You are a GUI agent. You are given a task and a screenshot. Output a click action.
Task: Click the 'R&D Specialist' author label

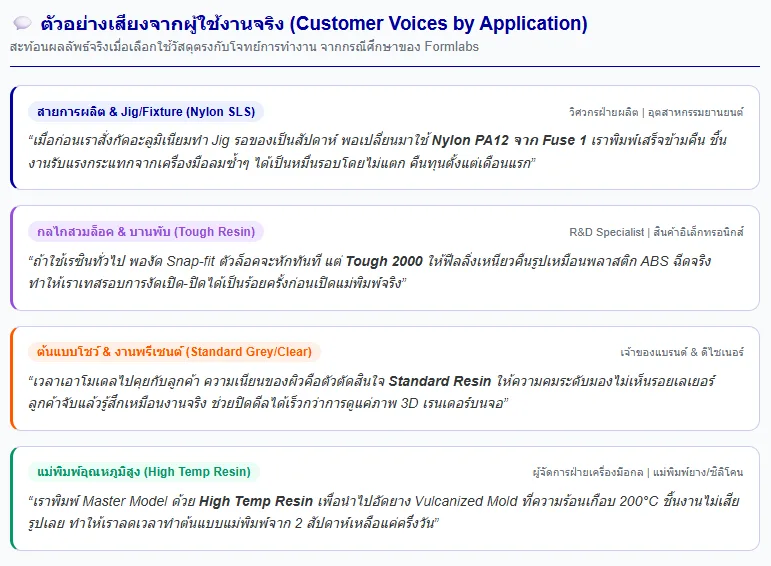tap(656, 232)
